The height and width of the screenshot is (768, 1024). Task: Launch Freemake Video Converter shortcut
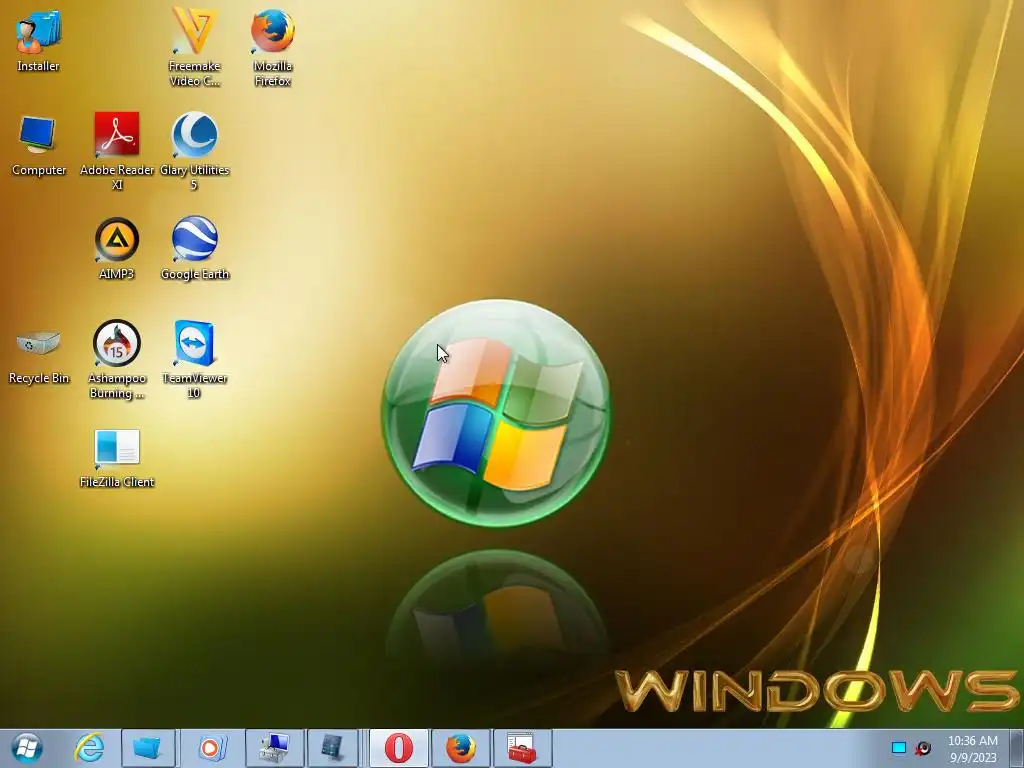[x=194, y=48]
